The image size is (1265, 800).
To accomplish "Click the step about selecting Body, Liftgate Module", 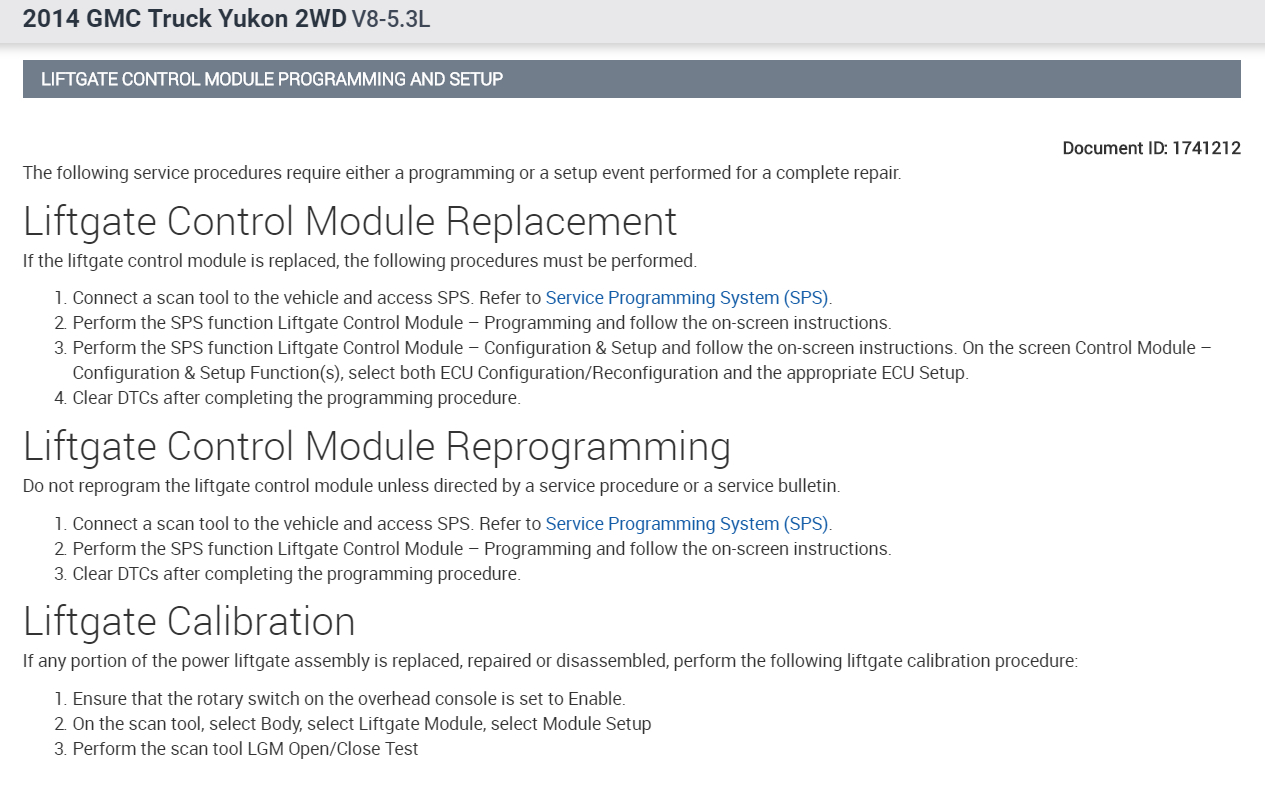I will [x=361, y=724].
